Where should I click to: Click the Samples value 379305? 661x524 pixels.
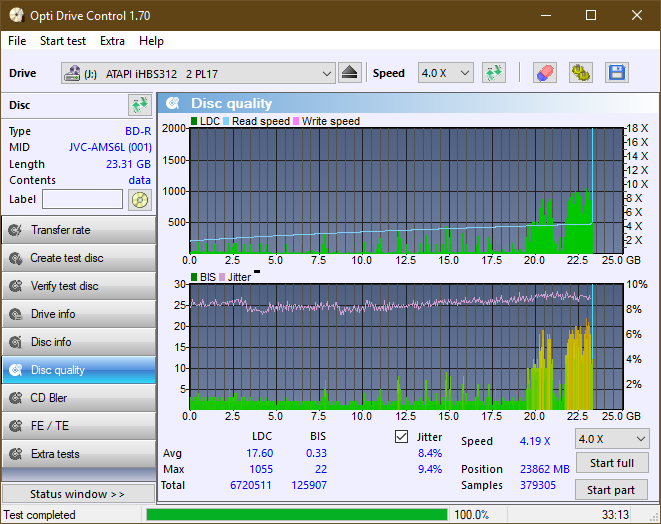(538, 485)
